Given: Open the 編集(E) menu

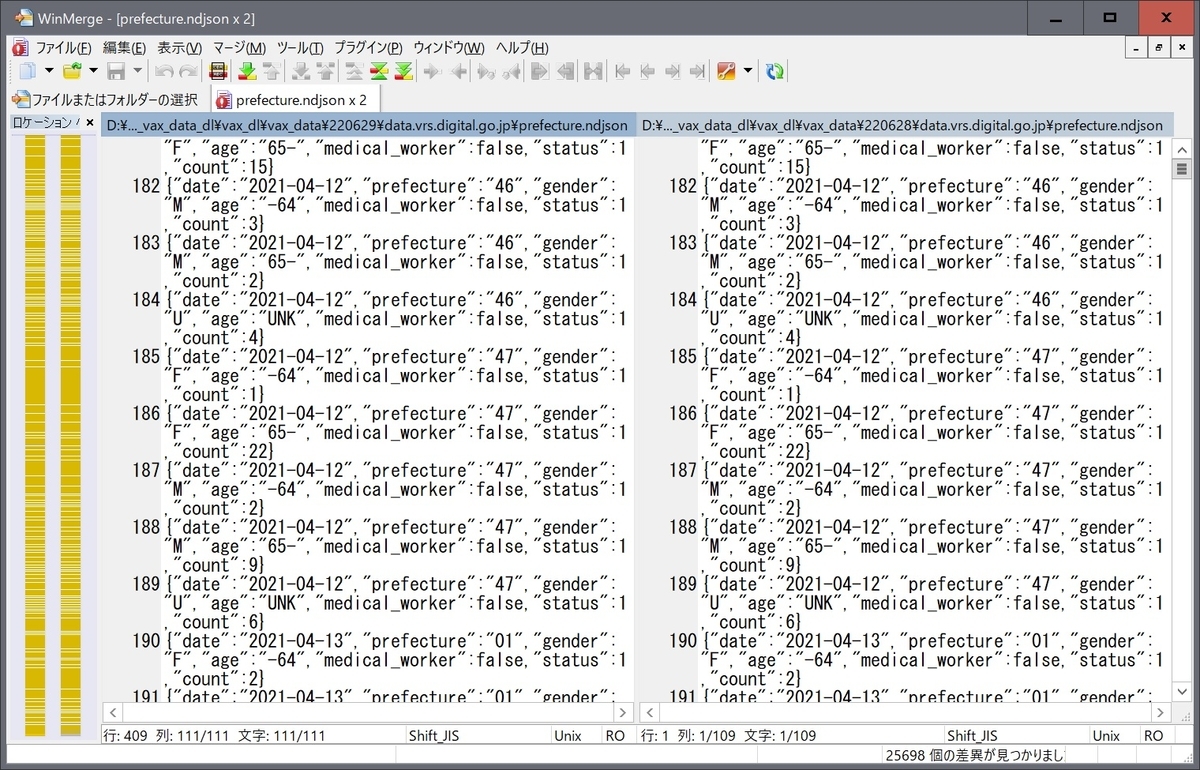Looking at the screenshot, I should (x=124, y=48).
